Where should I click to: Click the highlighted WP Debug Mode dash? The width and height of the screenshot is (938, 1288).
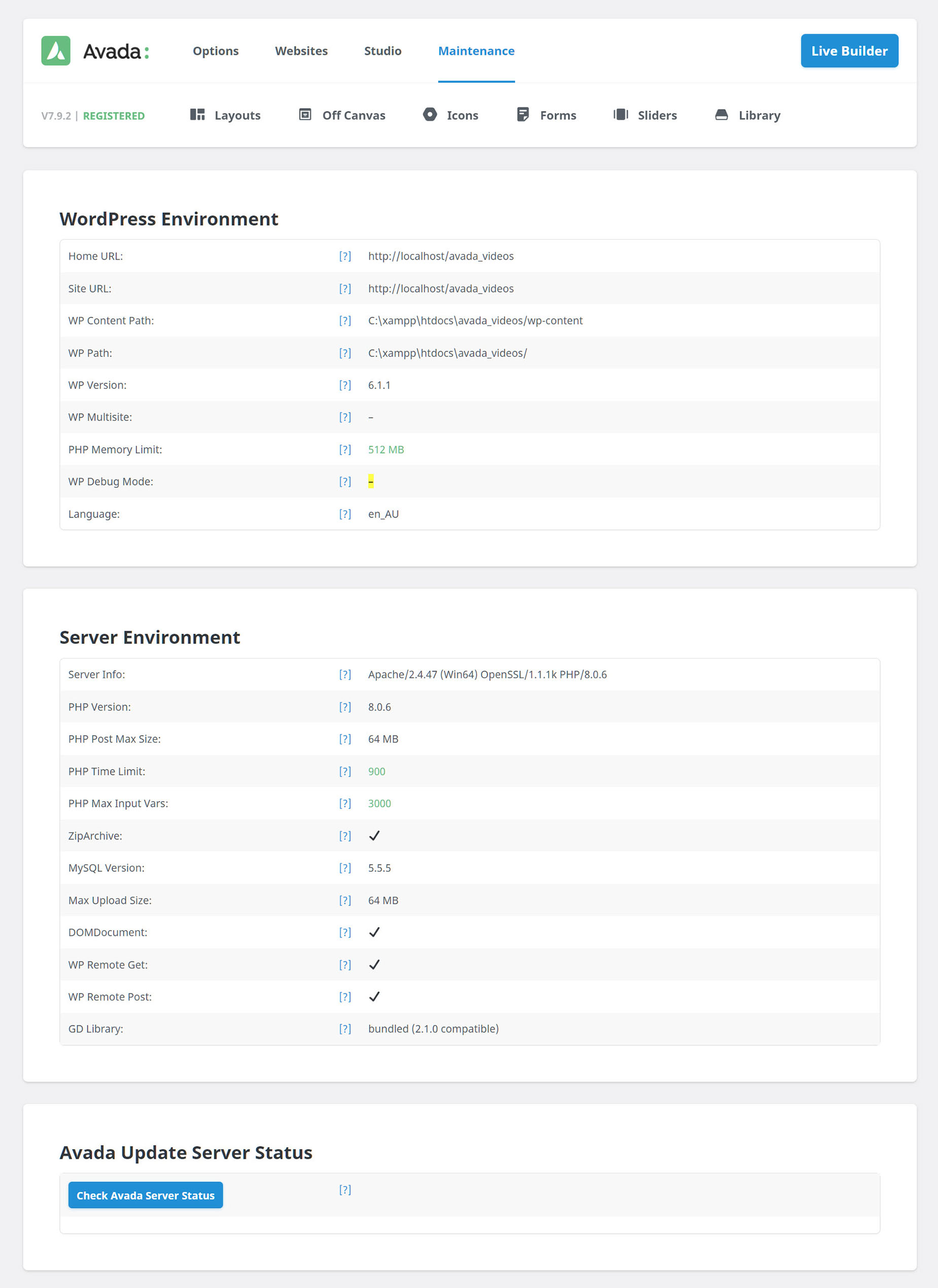(371, 482)
